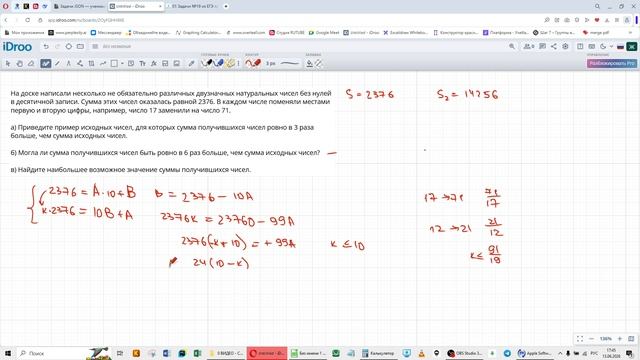Switch to the Untitled - iDroo tab
Image resolution: width=640 pixels, height=360 pixels.
pos(136,7)
